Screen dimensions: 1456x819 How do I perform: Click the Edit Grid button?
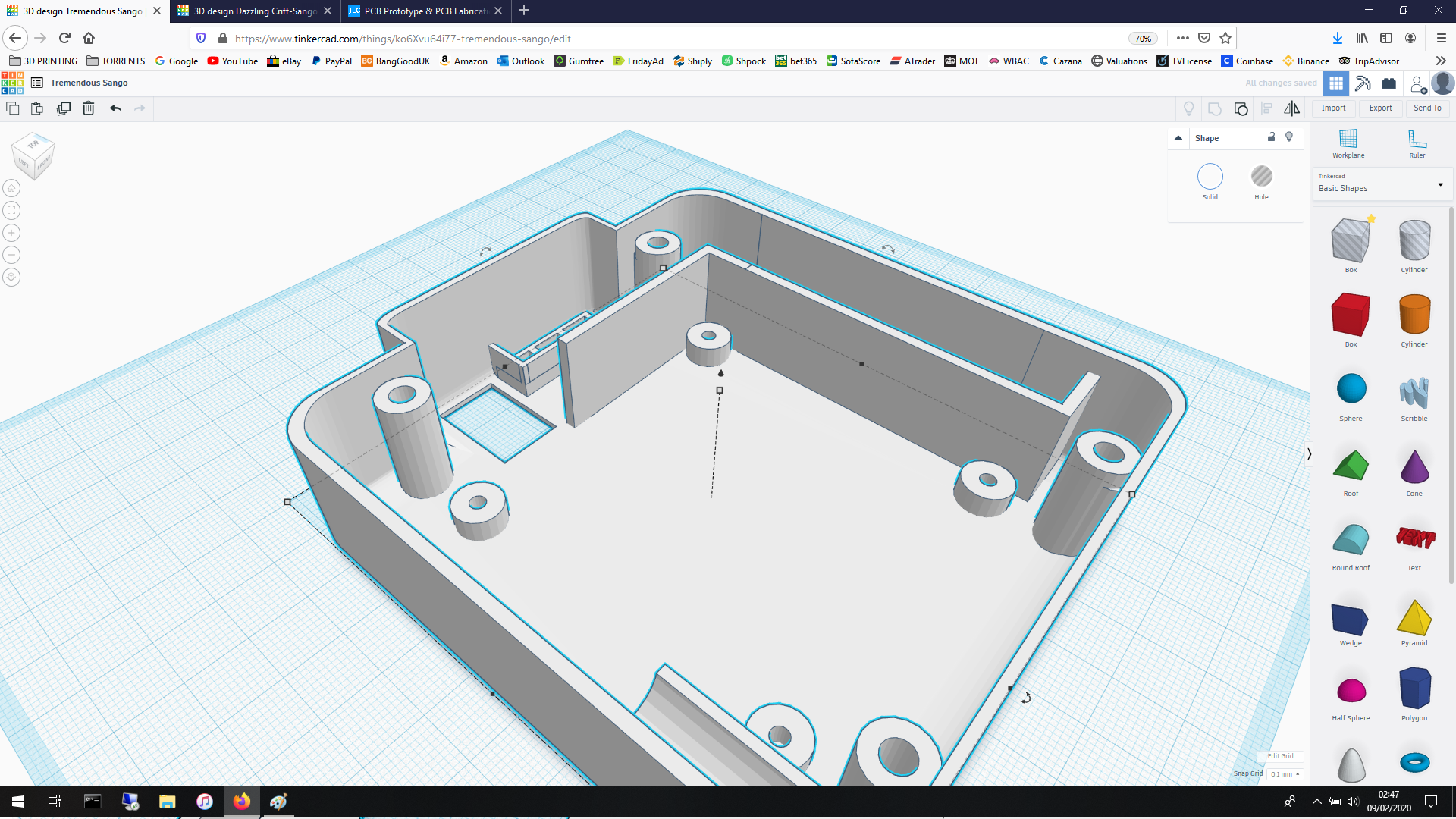pos(1280,756)
